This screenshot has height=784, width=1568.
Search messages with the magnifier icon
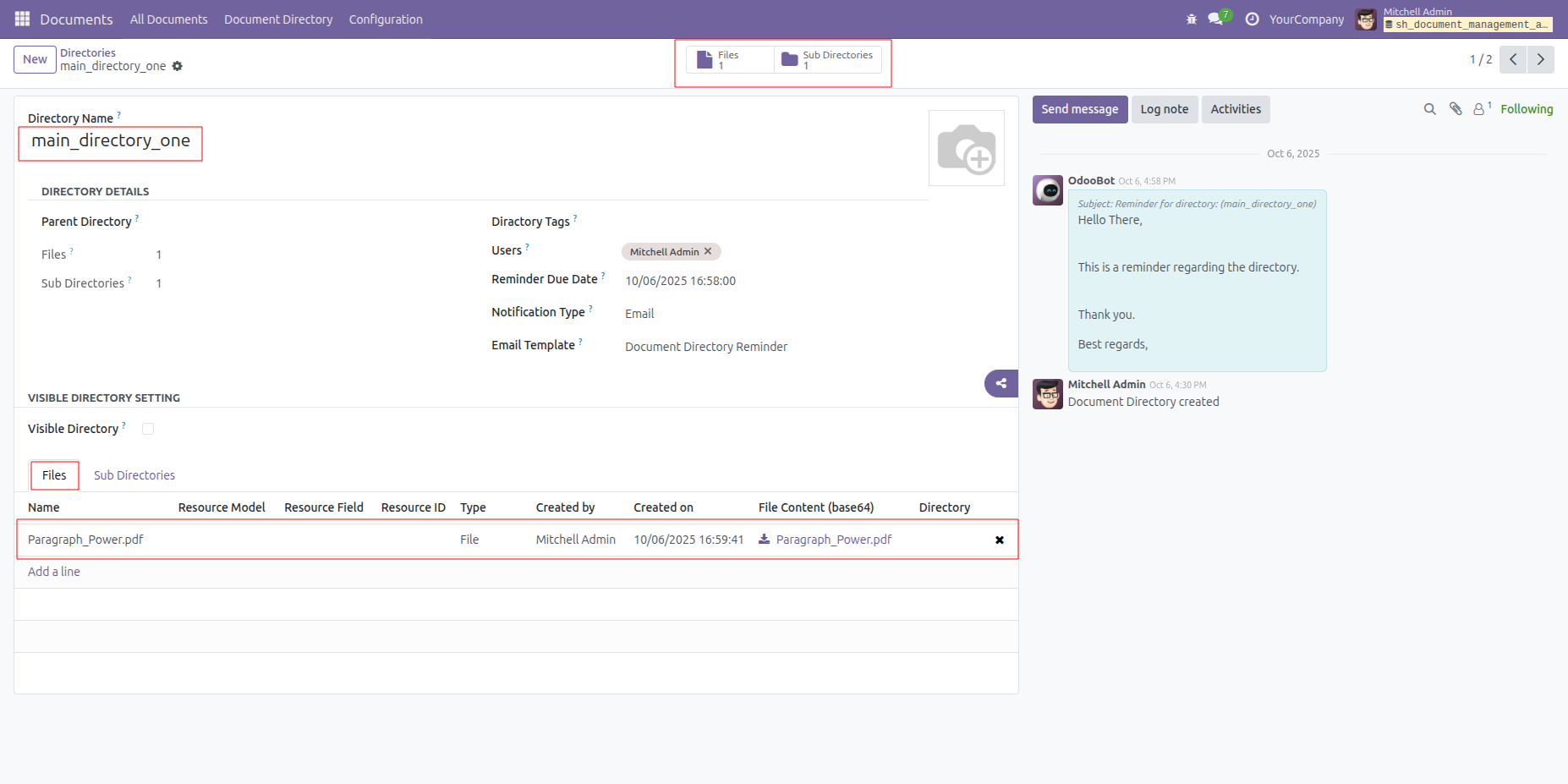pos(1429,109)
